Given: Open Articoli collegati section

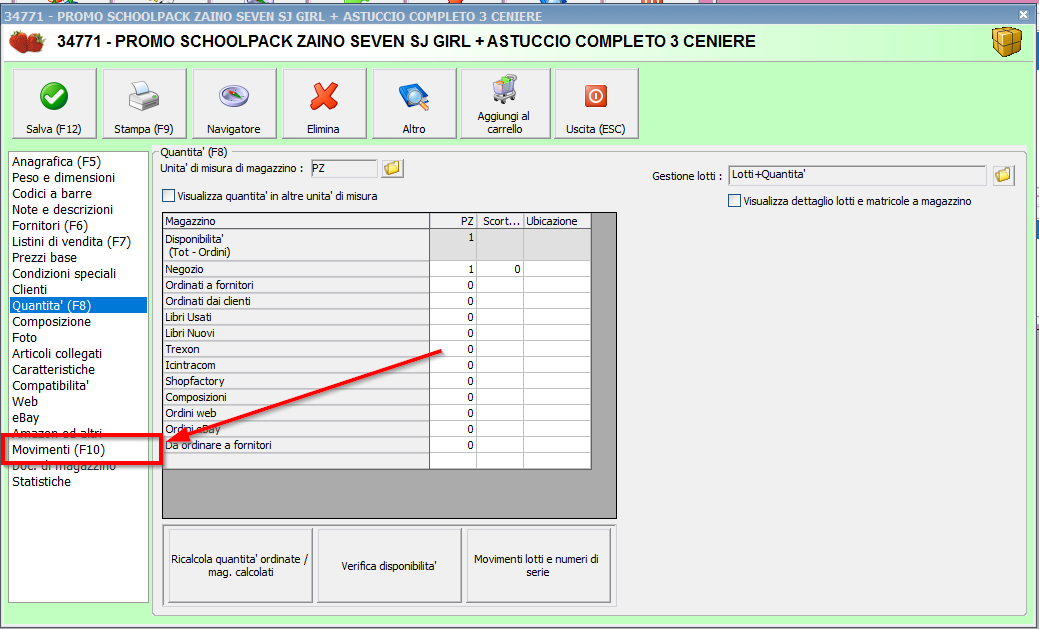Looking at the screenshot, I should click(x=57, y=353).
